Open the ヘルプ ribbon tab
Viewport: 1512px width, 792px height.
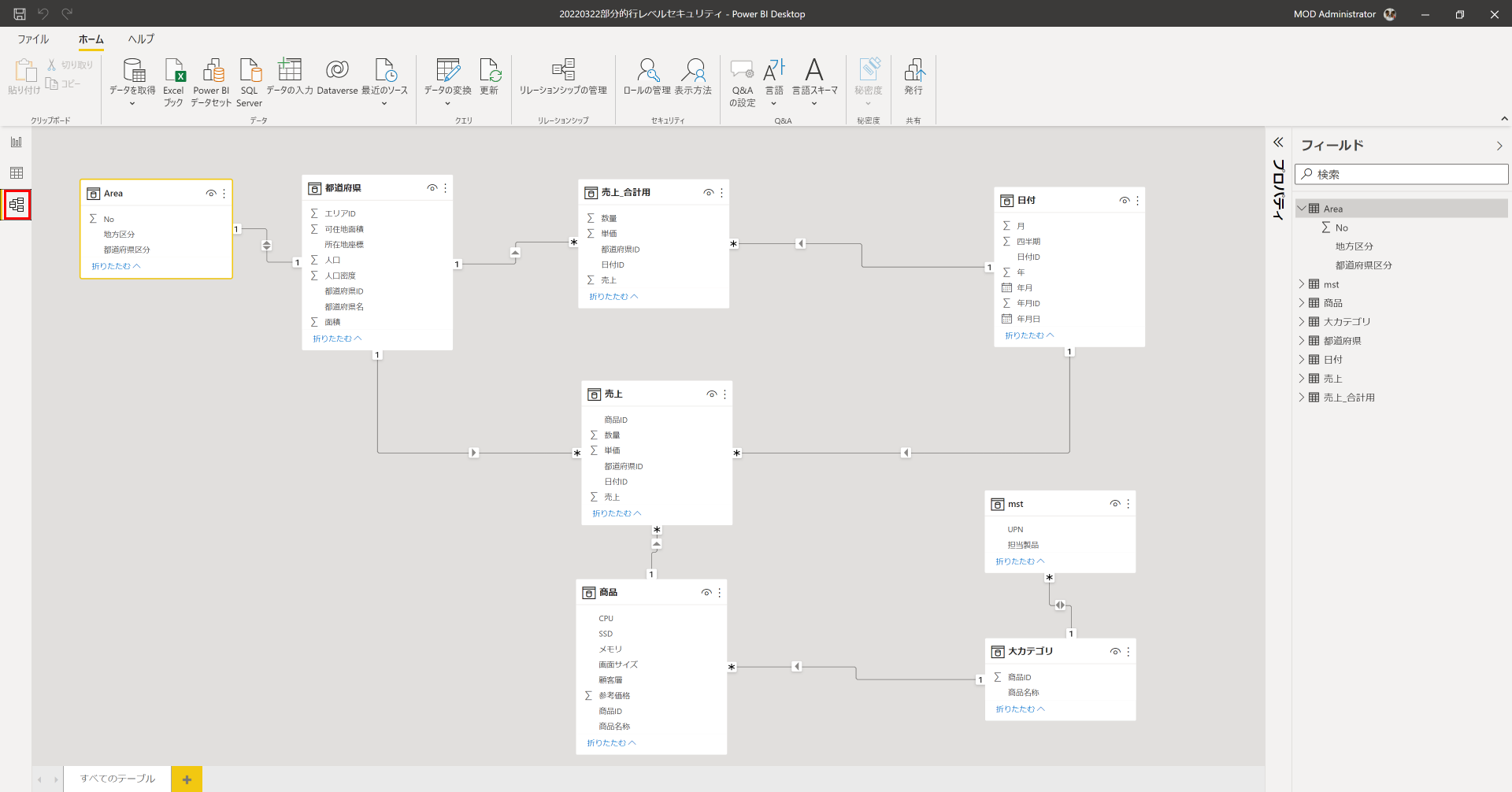point(141,39)
